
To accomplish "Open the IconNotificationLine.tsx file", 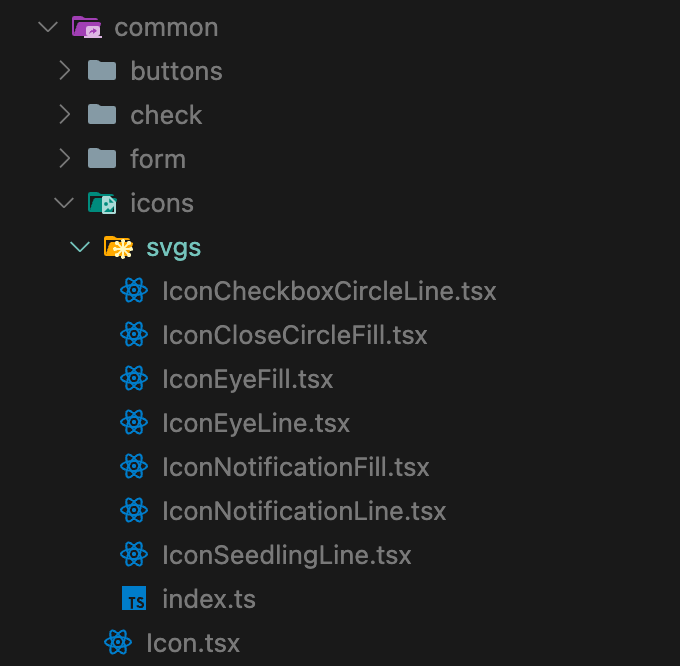I will click(x=304, y=511).
